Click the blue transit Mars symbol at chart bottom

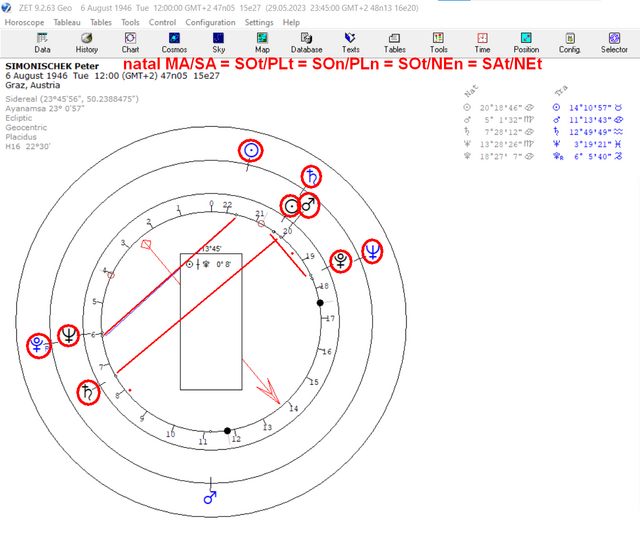tap(210, 497)
